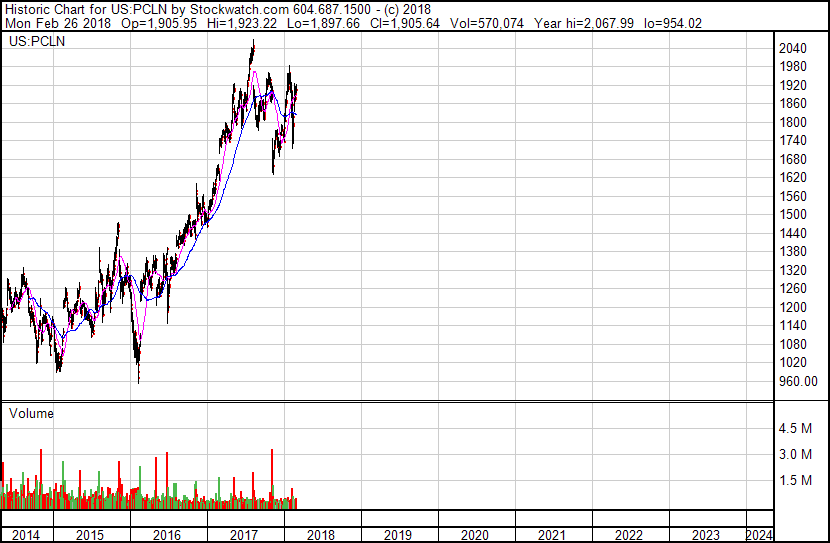This screenshot has height=543, width=830.
Task: Select the 2021 year label
Action: [552, 535]
